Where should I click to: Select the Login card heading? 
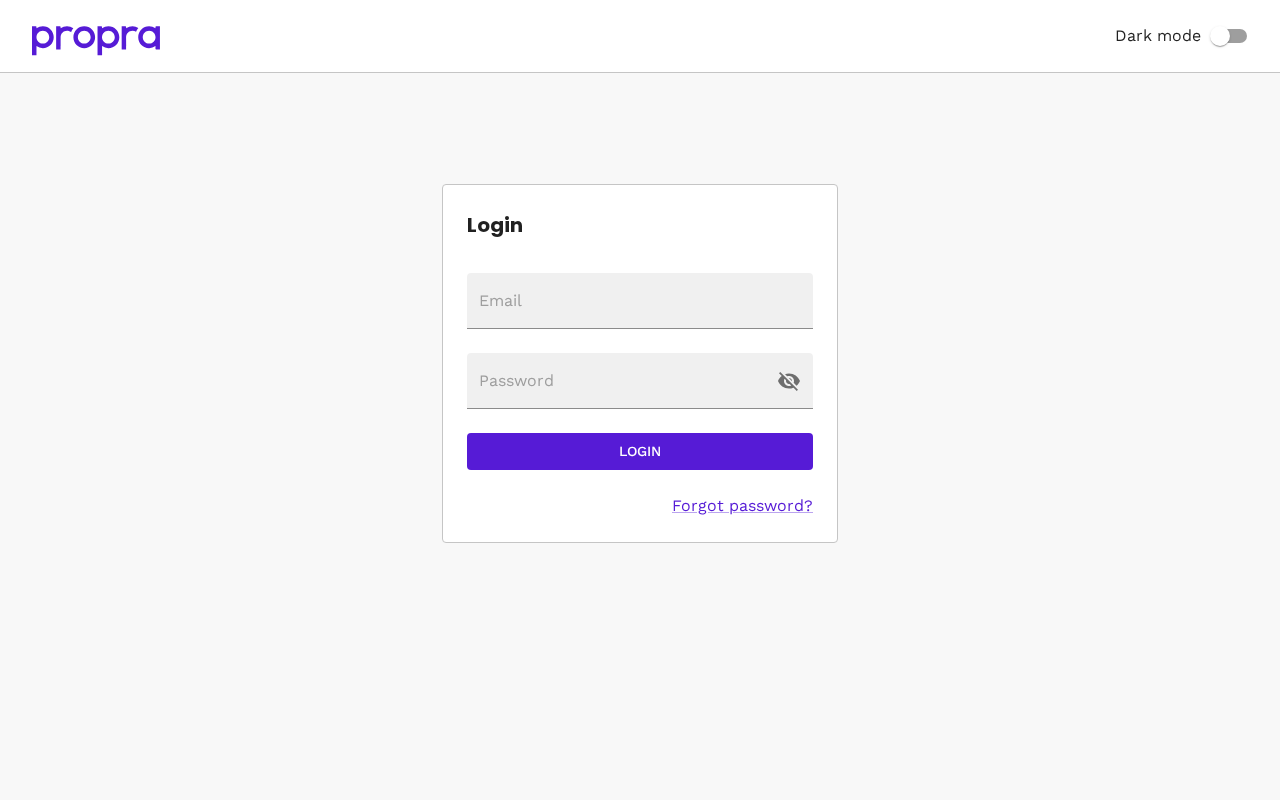[495, 225]
